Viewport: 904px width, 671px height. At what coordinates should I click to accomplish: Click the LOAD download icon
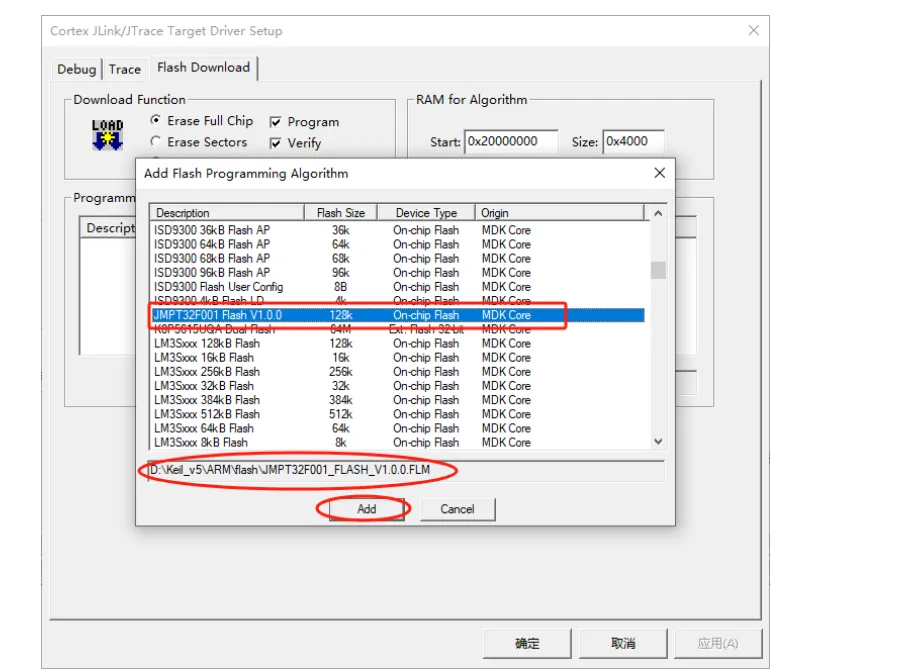(107, 134)
